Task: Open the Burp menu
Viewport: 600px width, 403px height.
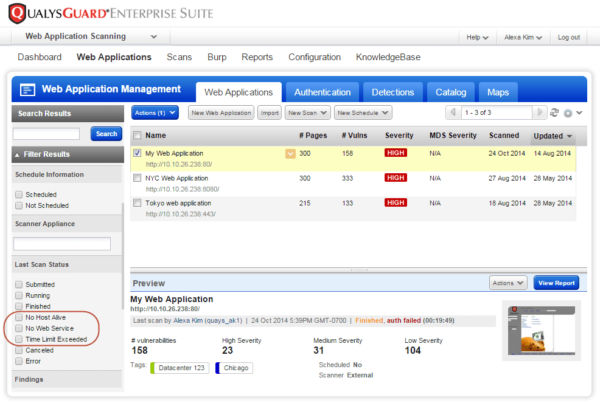Action: 217,57
